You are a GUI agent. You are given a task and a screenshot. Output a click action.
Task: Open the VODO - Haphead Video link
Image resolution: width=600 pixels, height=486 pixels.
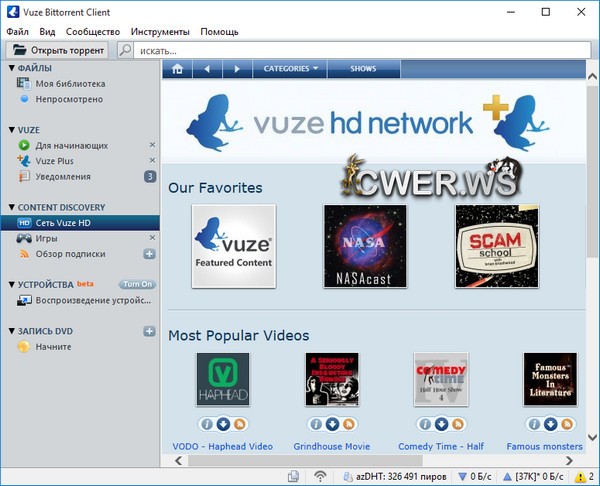tap(223, 446)
